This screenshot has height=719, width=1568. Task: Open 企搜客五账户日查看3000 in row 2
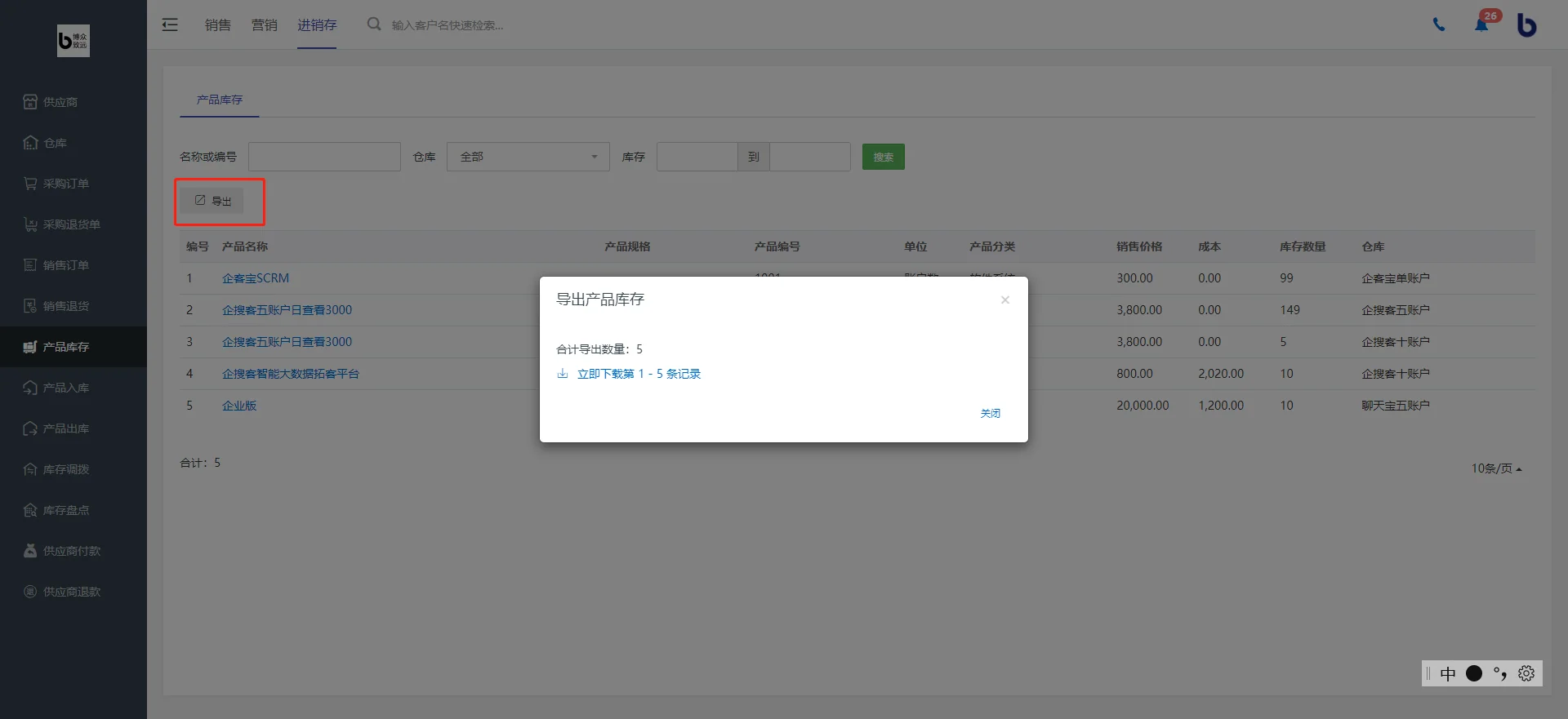pyautogui.click(x=287, y=310)
